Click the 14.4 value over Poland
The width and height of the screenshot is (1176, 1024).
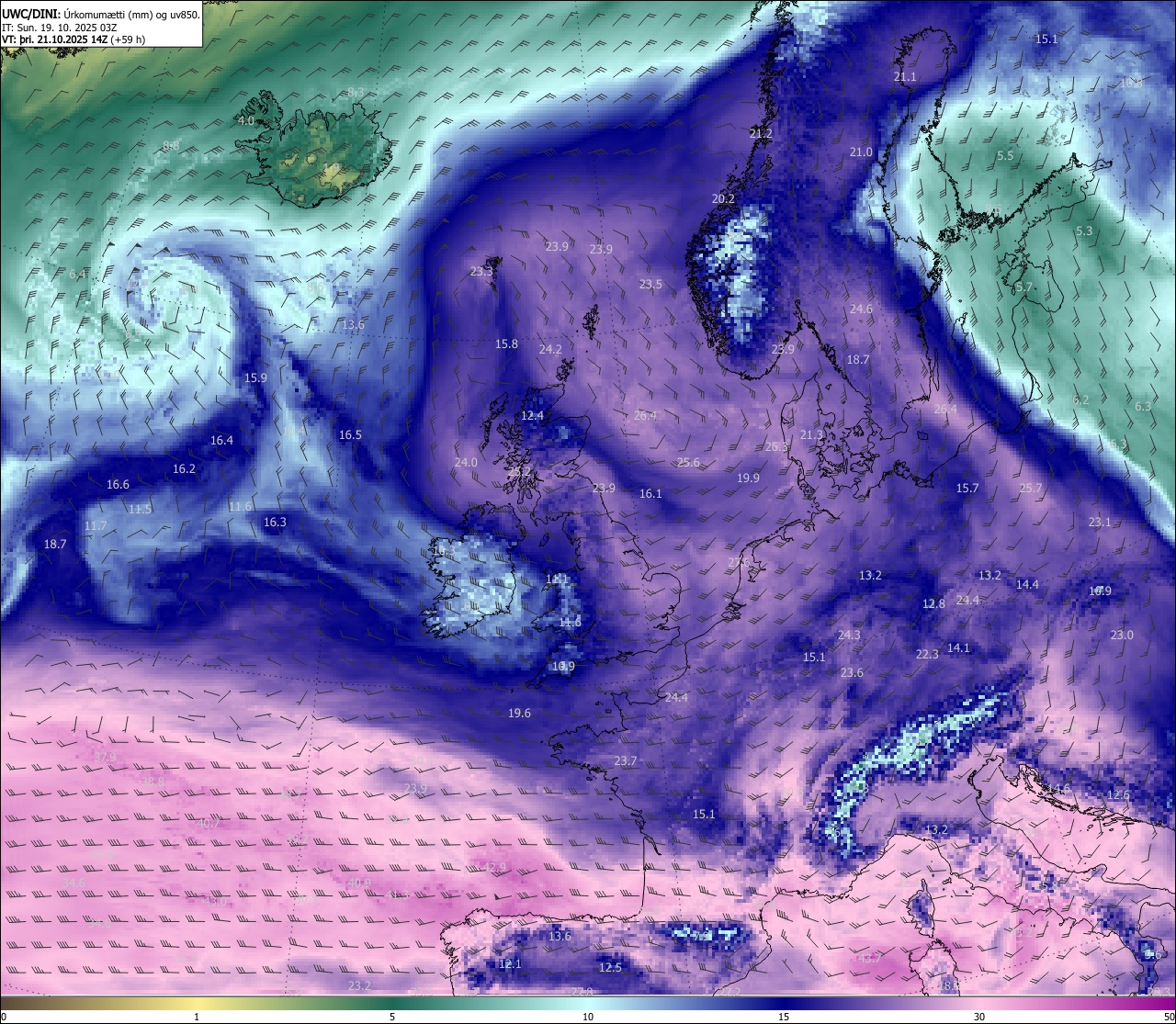[x=1027, y=585]
